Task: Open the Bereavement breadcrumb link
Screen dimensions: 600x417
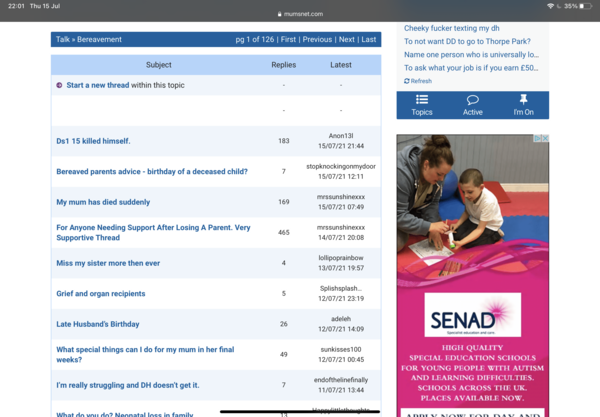Action: click(x=99, y=40)
